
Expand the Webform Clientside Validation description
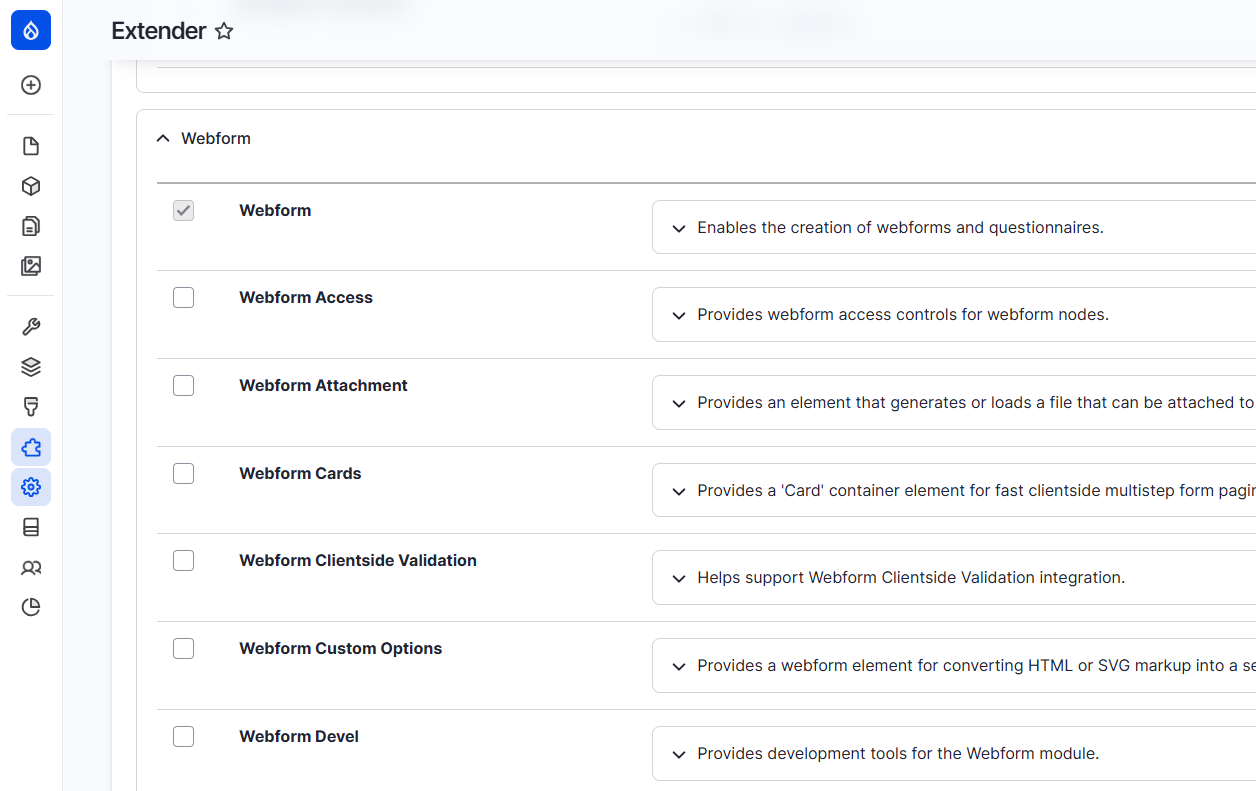point(679,578)
